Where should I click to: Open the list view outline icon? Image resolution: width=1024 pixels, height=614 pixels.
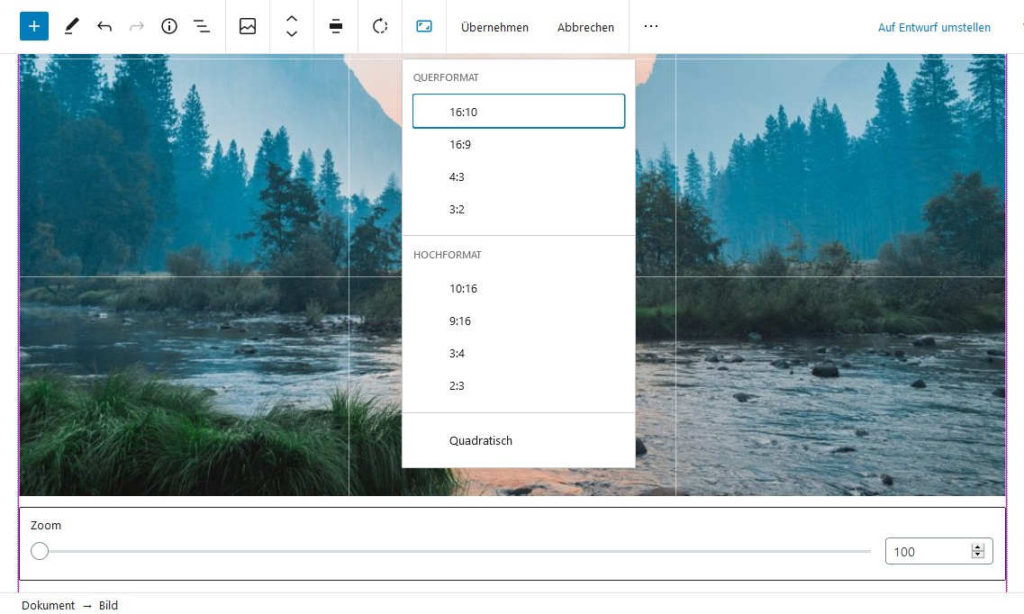point(202,27)
